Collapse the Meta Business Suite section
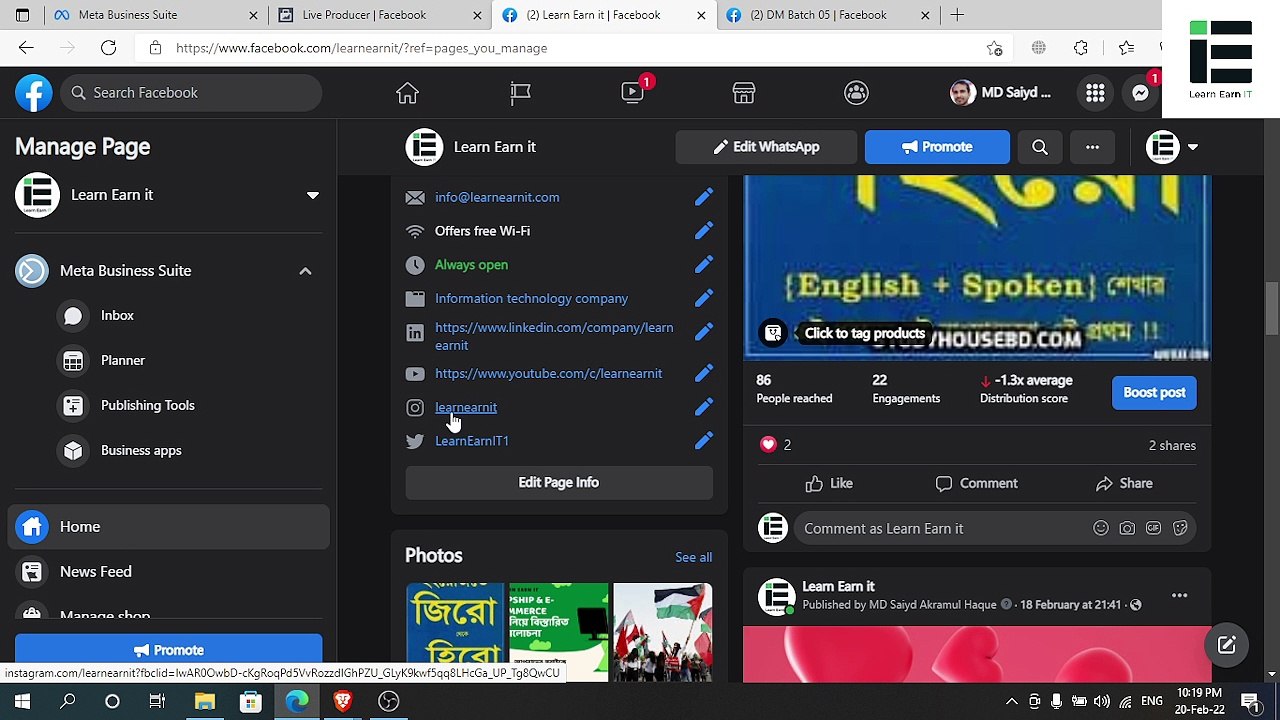 pos(305,271)
